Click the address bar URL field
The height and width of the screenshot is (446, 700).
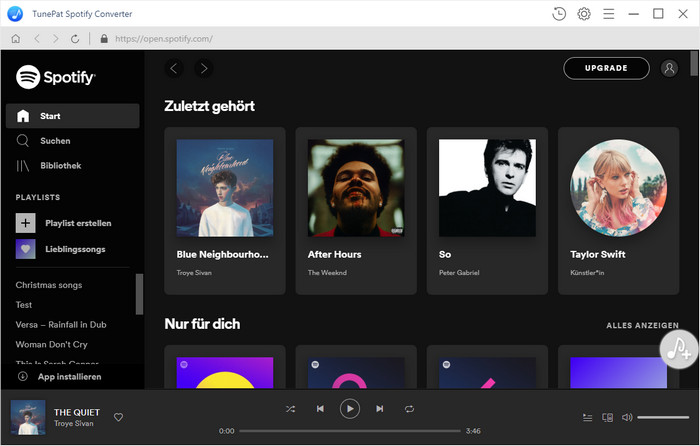pyautogui.click(x=164, y=39)
